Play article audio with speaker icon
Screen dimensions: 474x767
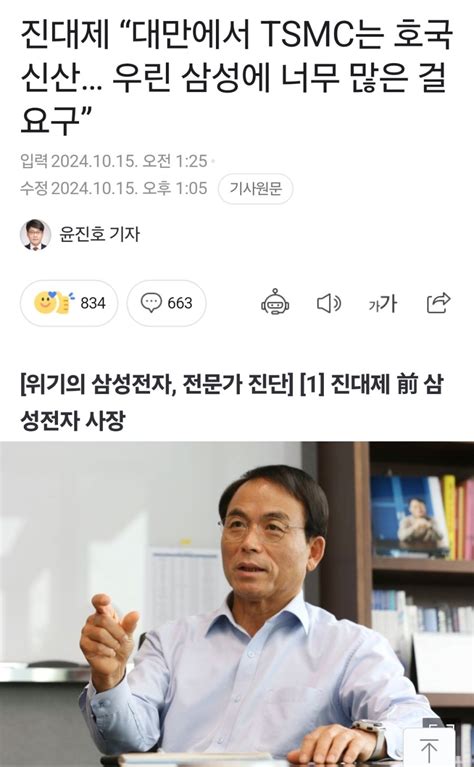pyautogui.click(x=329, y=303)
